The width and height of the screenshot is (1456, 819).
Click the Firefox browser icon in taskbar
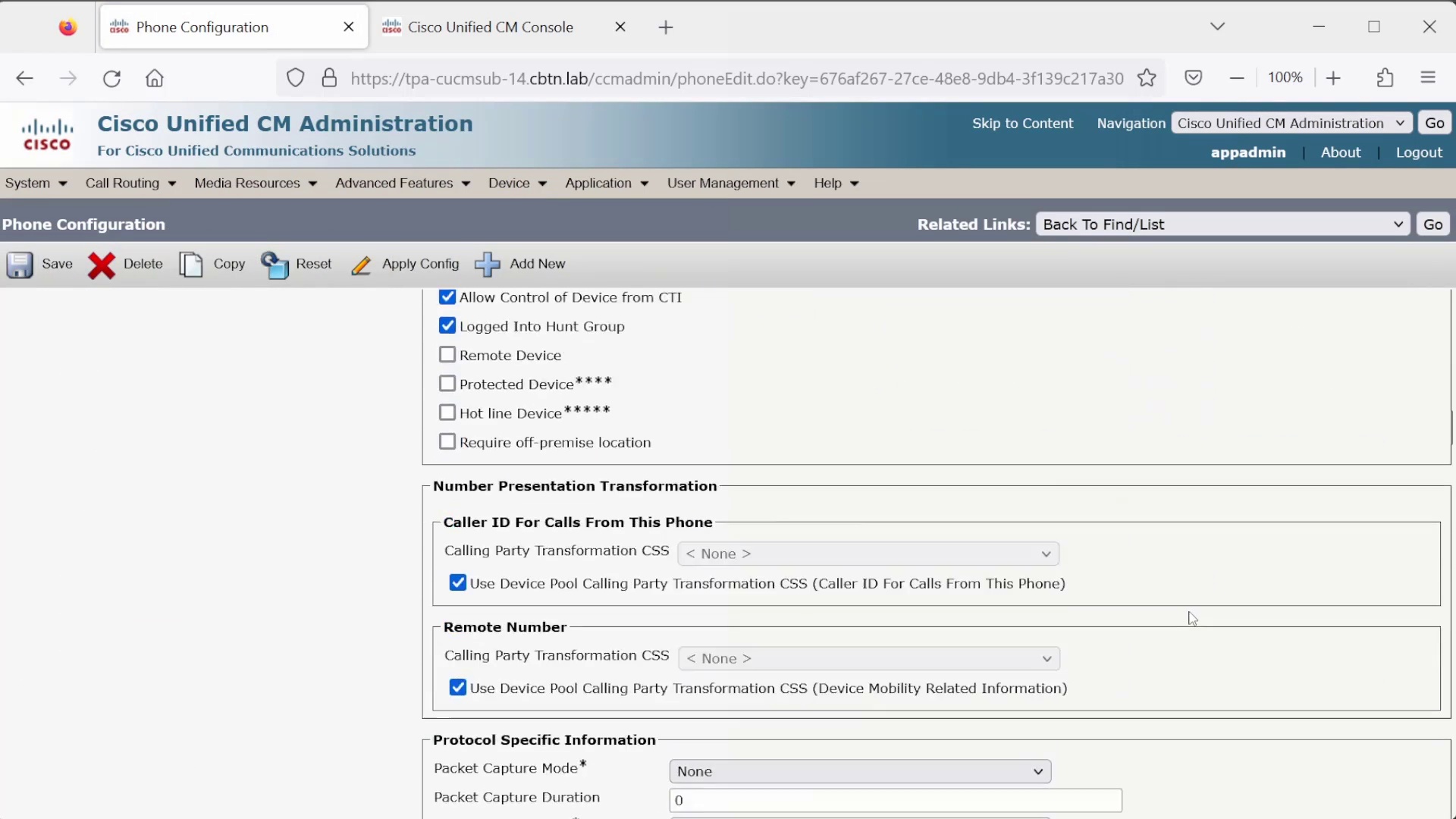click(67, 26)
